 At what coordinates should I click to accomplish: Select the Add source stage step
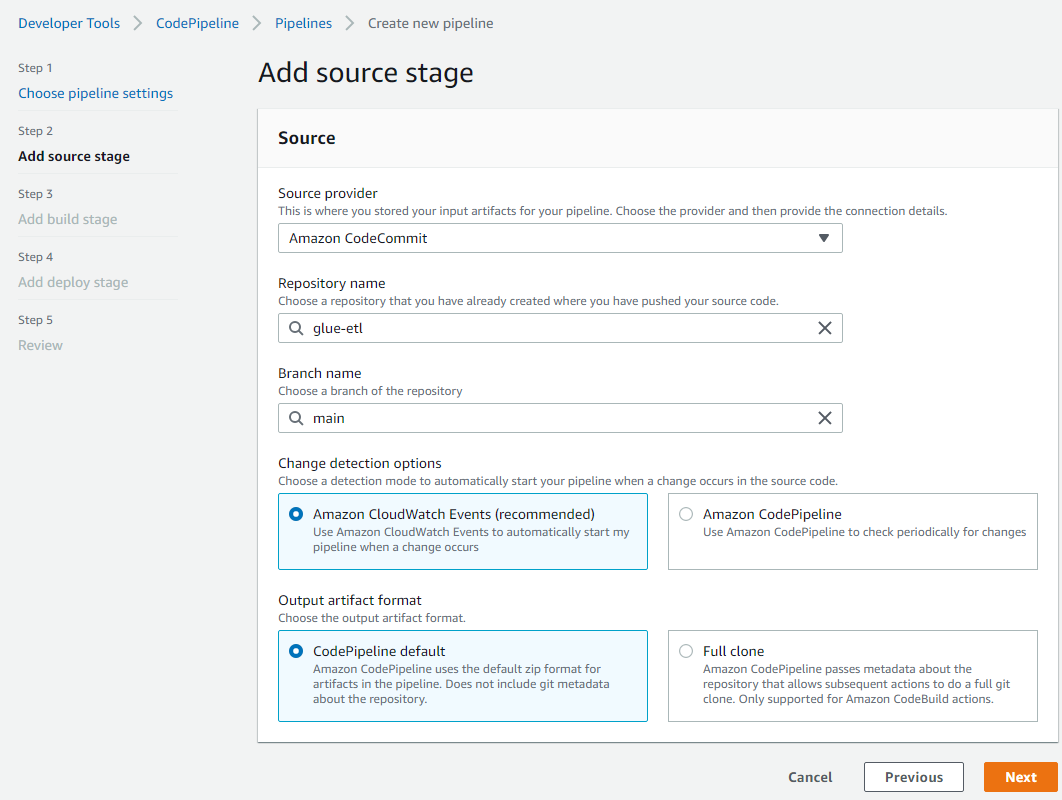[x=74, y=156]
